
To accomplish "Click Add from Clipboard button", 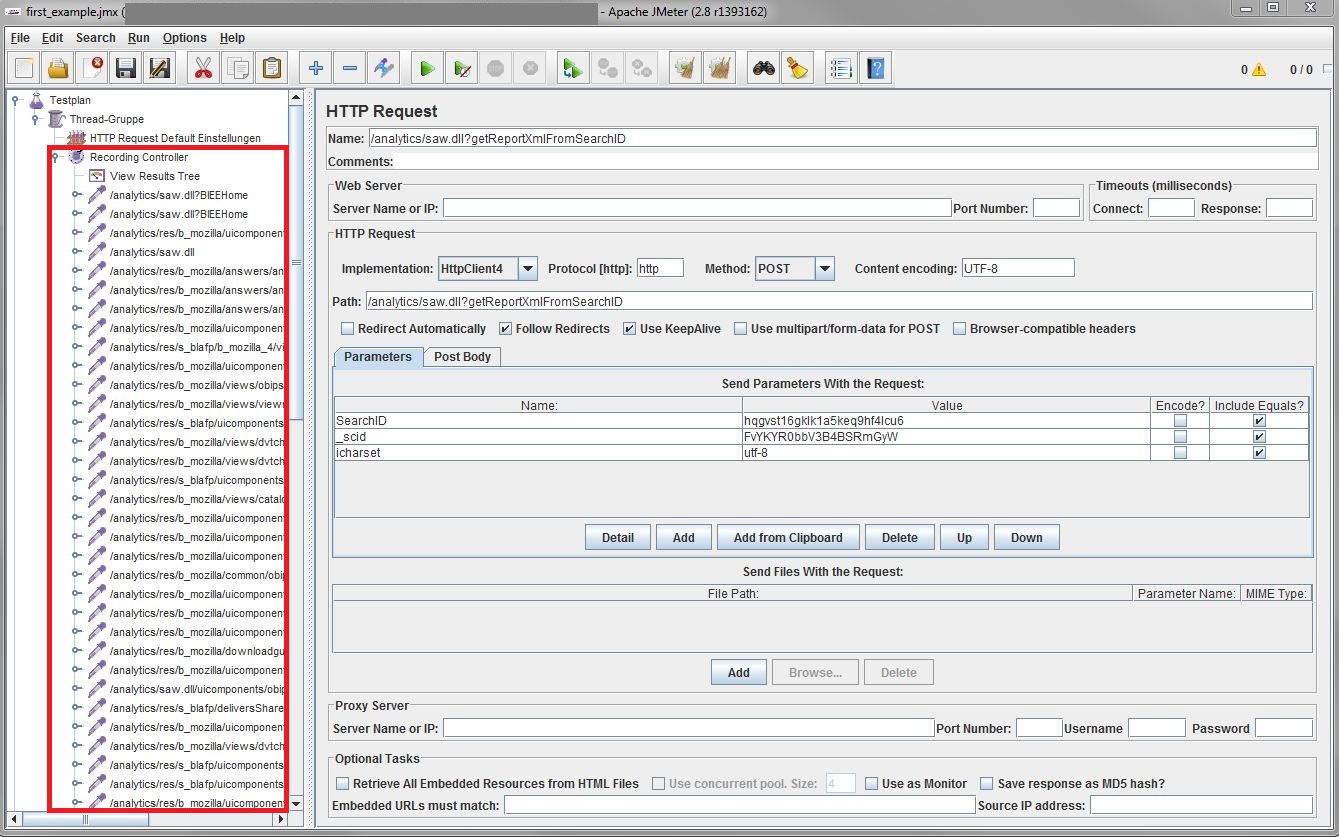I will click(788, 537).
